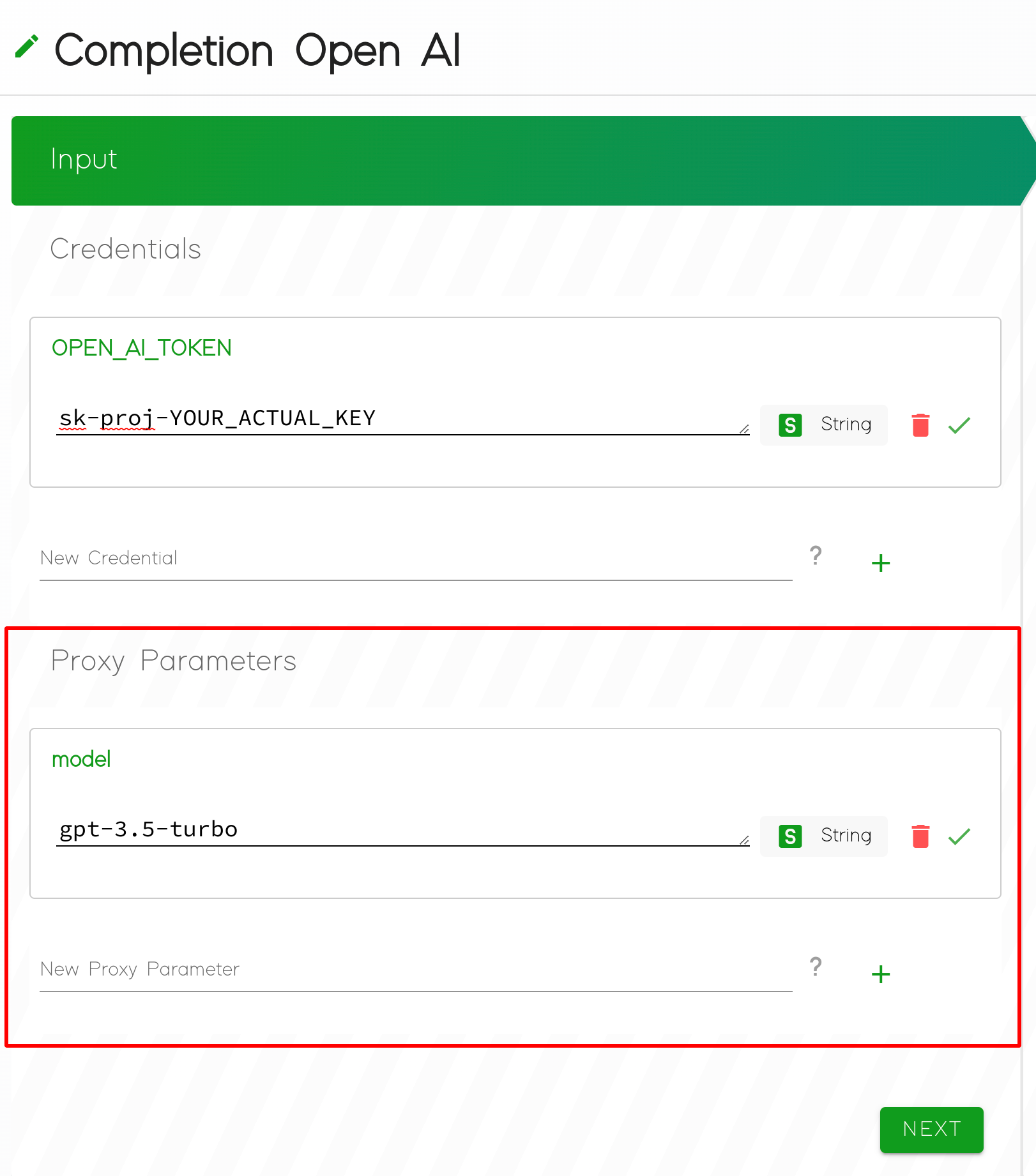This screenshot has height=1176, width=1036.
Task: Click the OPEN_AI_TOKEN green label
Action: 142,349
